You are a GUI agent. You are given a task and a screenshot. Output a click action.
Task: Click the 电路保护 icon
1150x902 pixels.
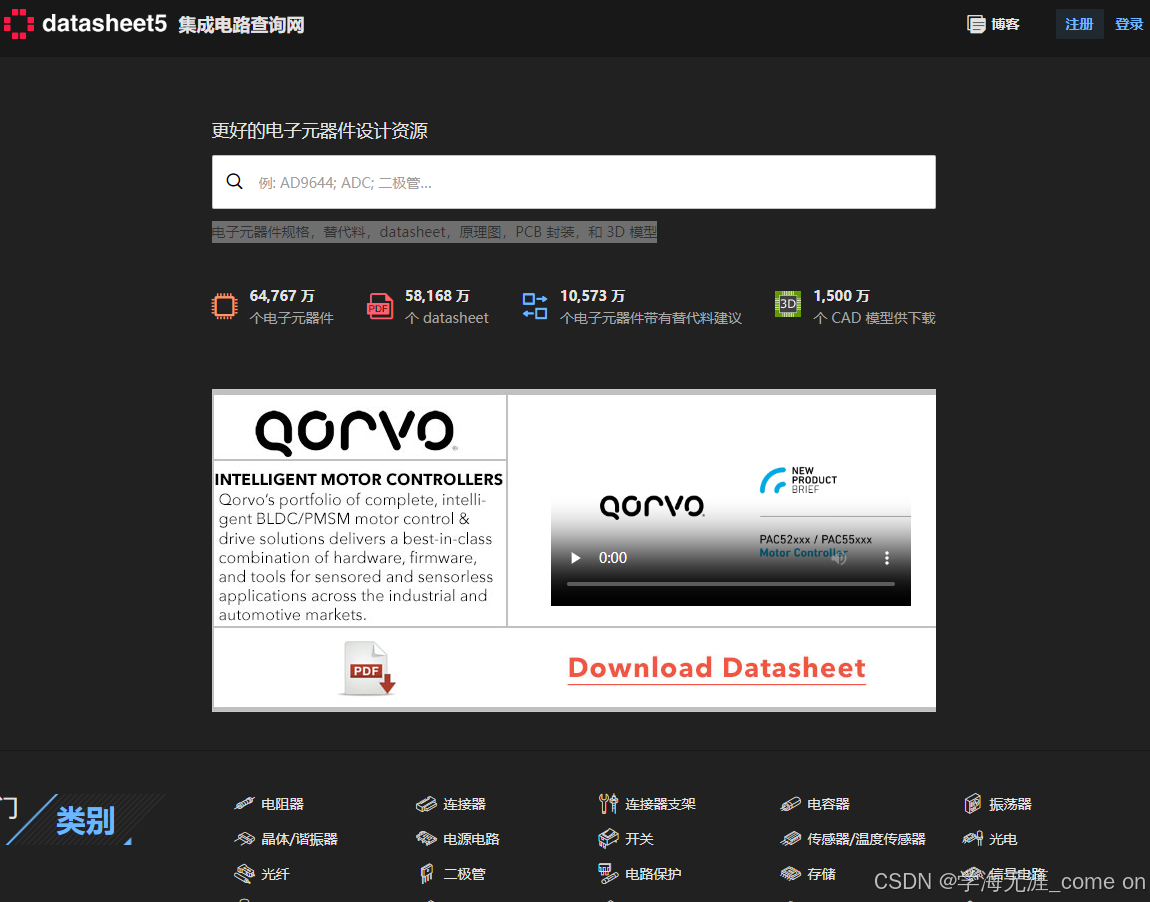(x=608, y=874)
